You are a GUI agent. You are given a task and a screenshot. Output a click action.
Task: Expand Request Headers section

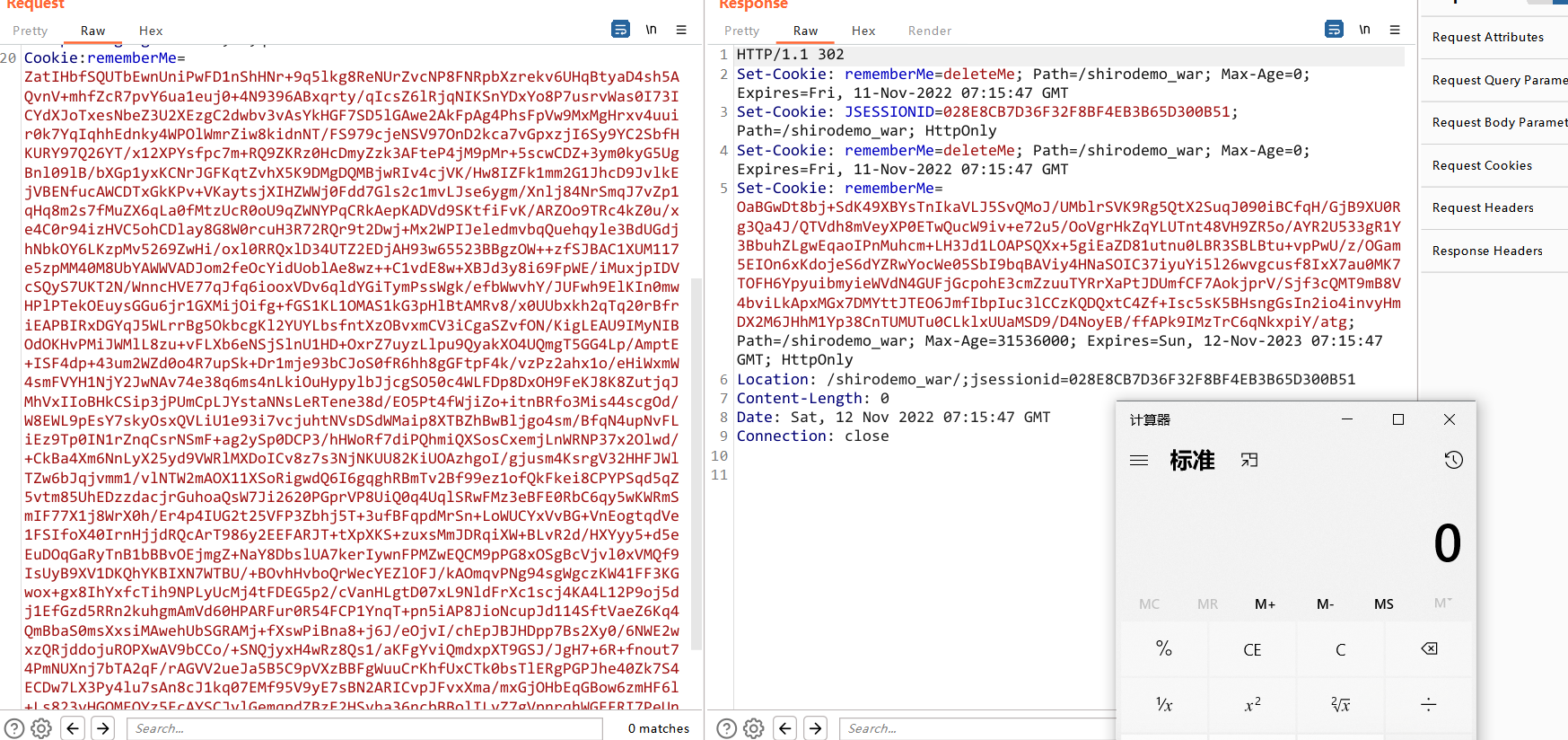1494,207
